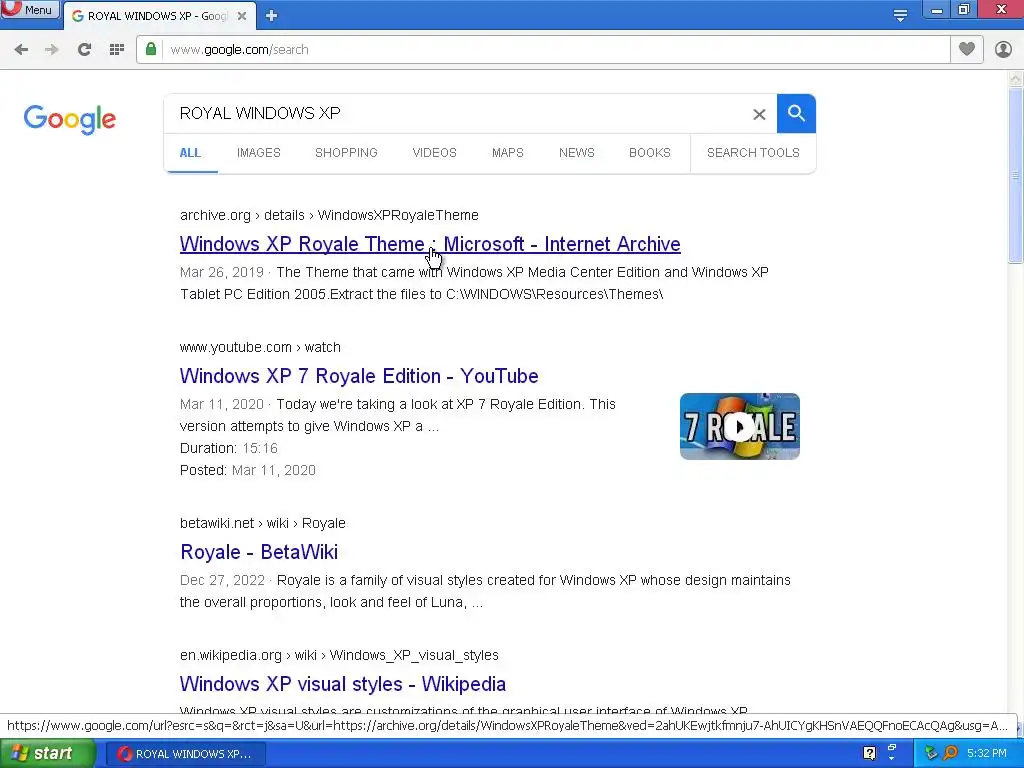
Task: Clear the search query with X
Action: [759, 114]
